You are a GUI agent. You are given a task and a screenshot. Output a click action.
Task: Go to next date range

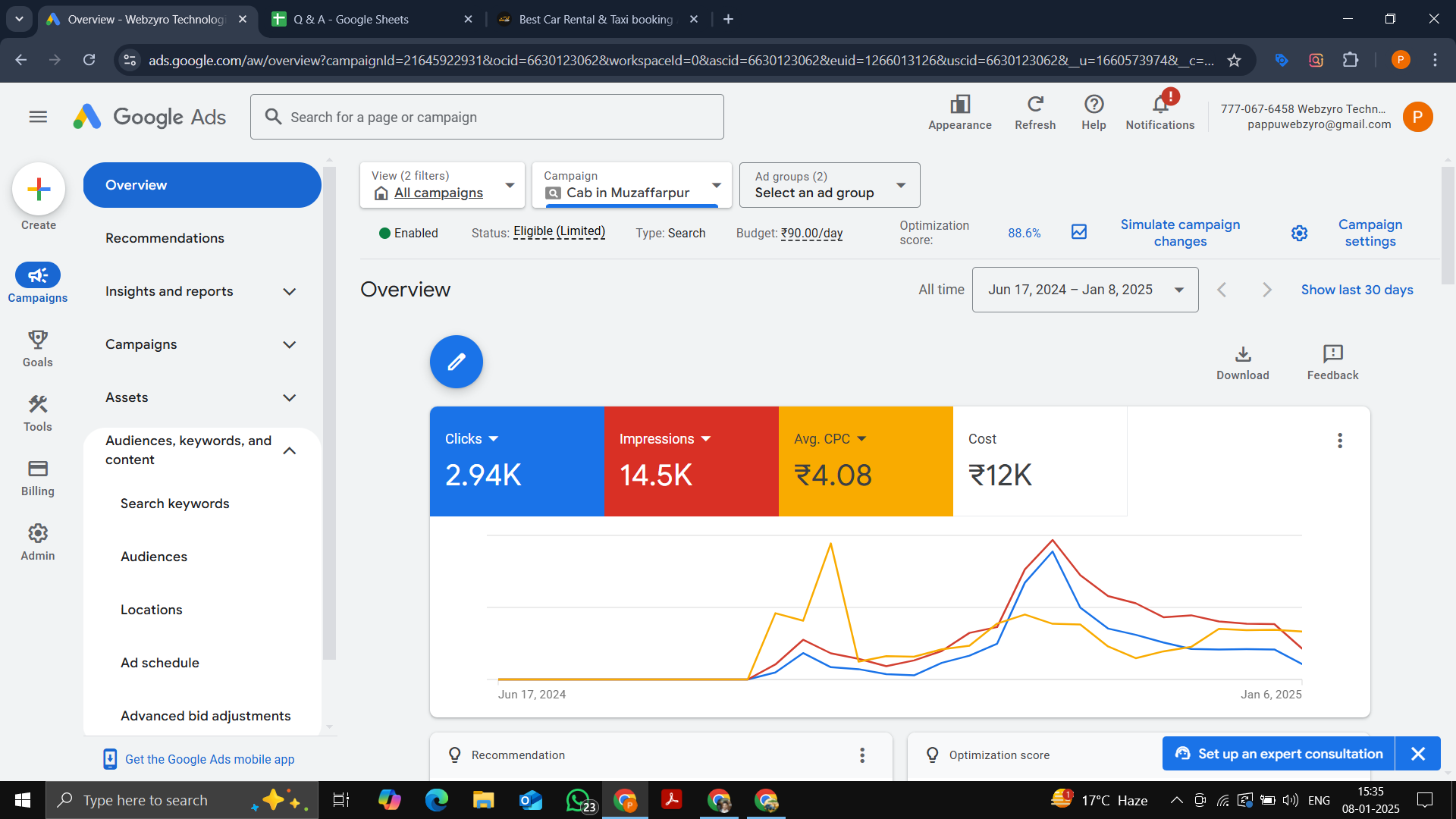[x=1266, y=290]
